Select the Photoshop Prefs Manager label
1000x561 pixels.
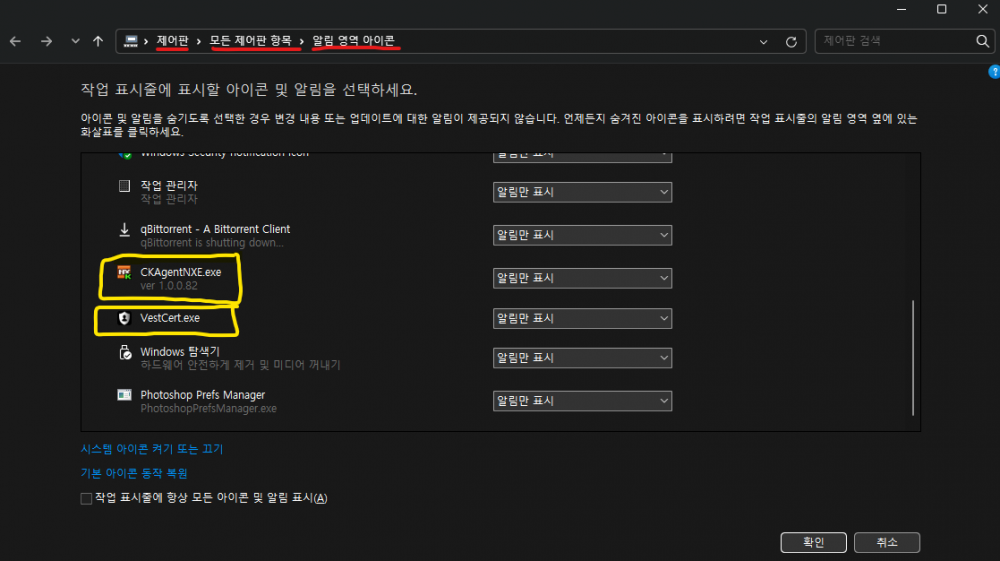coord(202,395)
